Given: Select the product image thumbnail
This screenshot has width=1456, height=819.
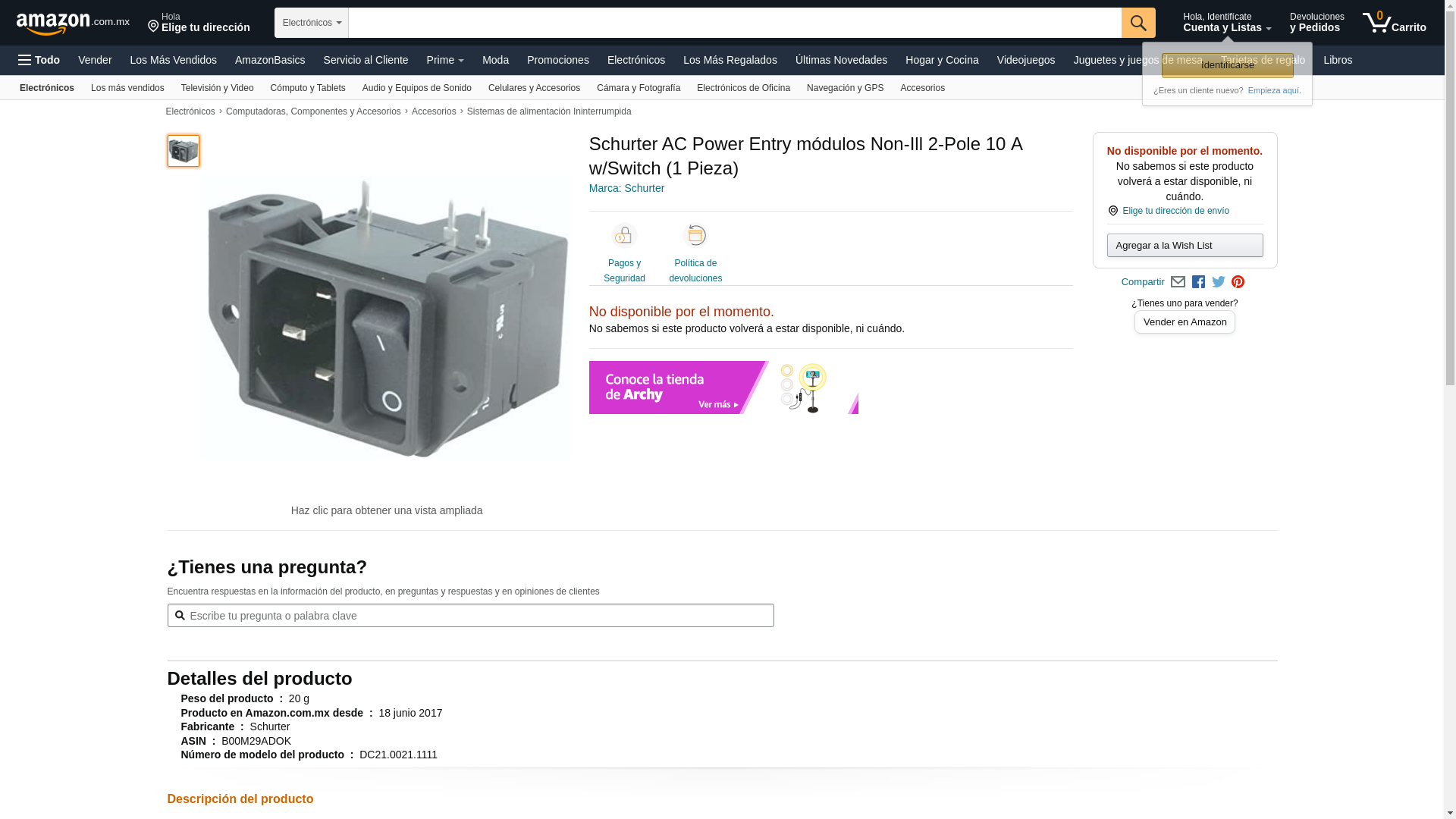Looking at the screenshot, I should (x=184, y=151).
